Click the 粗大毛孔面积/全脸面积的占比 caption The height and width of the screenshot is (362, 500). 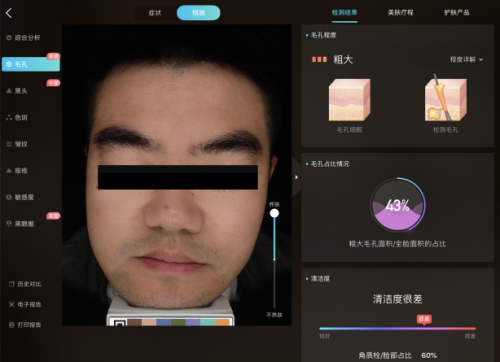397,244
